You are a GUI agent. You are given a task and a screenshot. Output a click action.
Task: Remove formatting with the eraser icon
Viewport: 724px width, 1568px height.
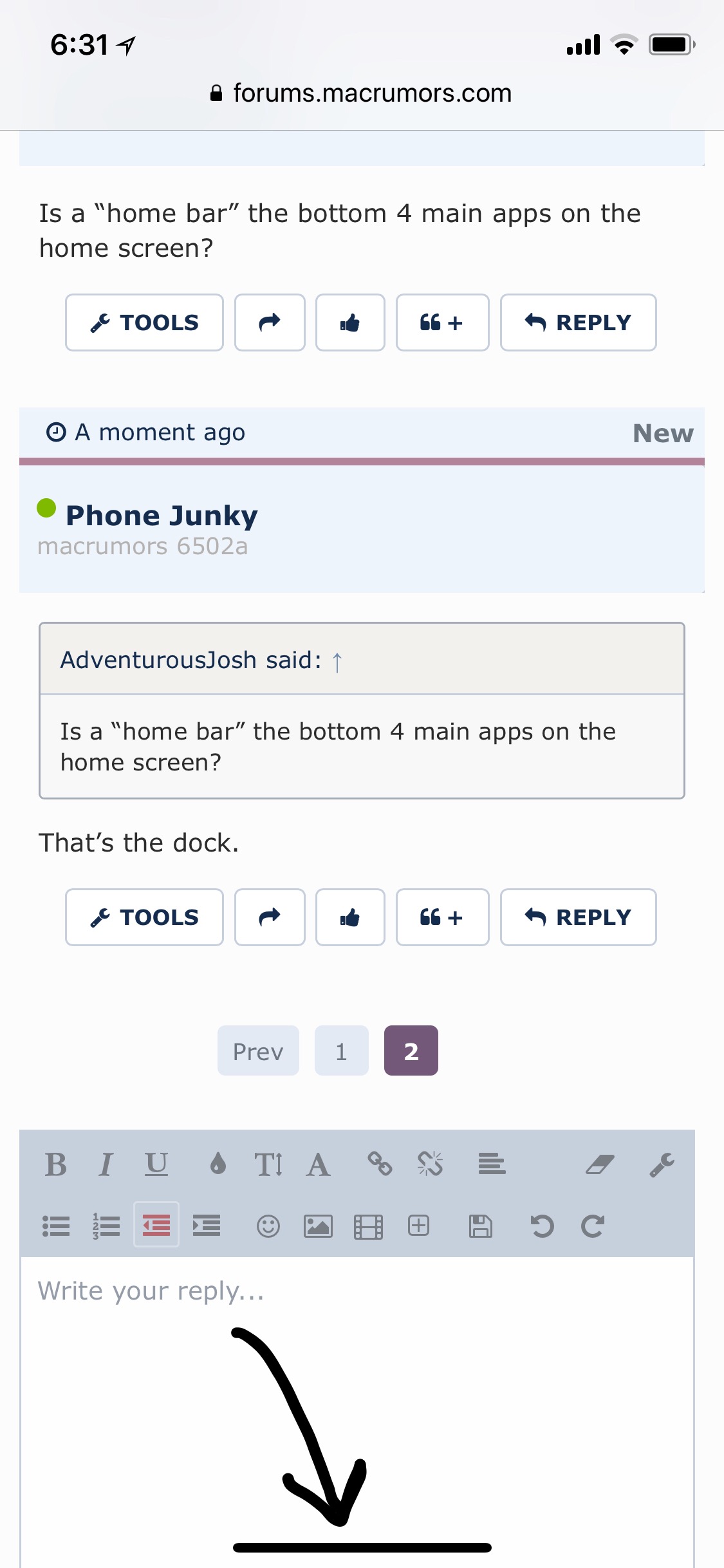600,1164
